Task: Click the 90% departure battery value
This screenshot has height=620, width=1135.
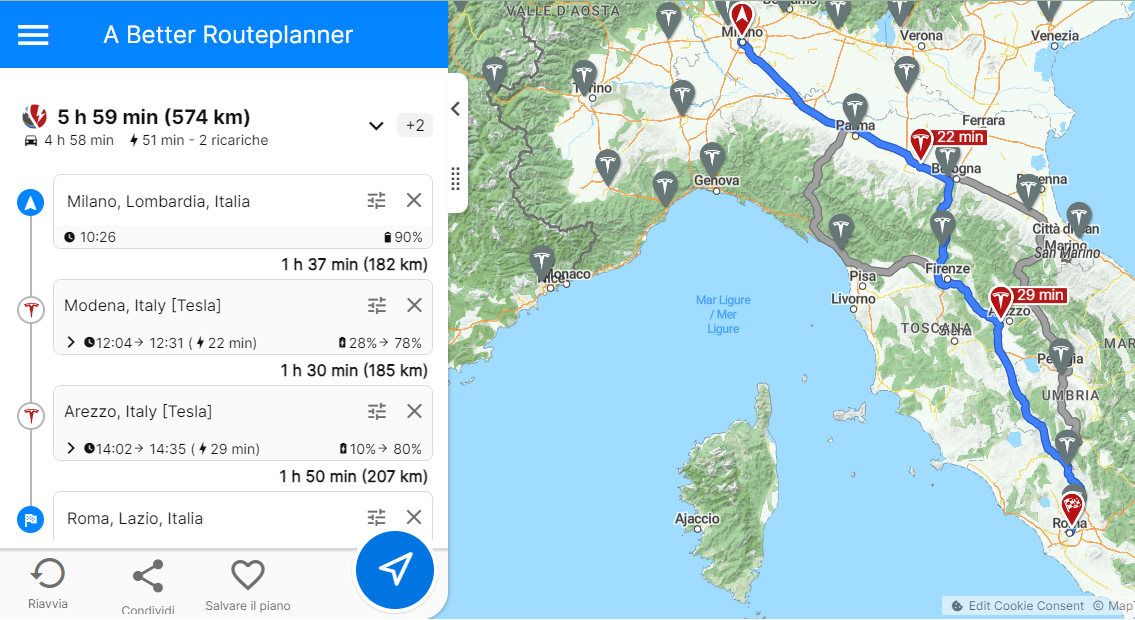Action: (404, 237)
